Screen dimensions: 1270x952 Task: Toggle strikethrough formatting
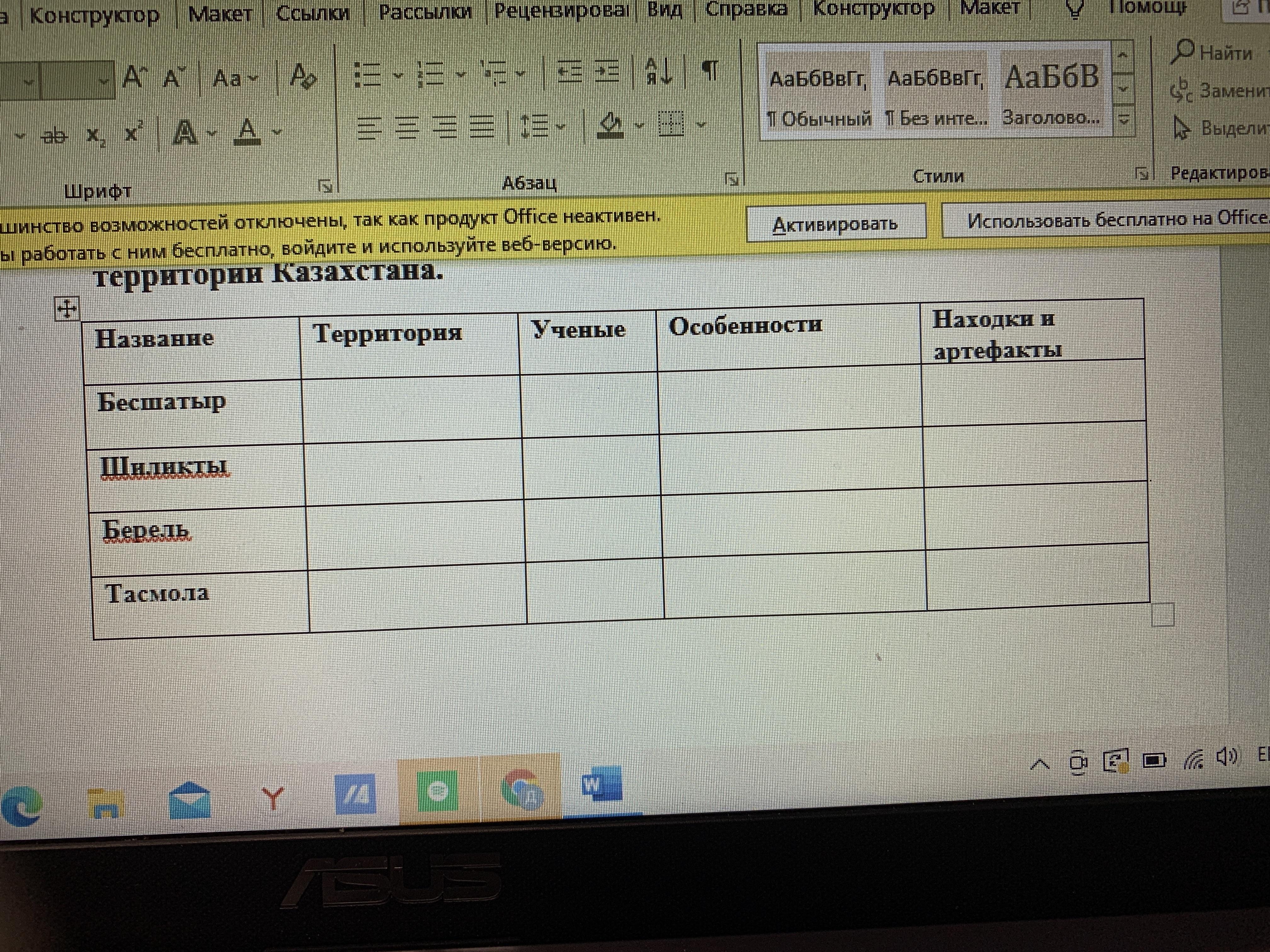pyautogui.click(x=55, y=136)
